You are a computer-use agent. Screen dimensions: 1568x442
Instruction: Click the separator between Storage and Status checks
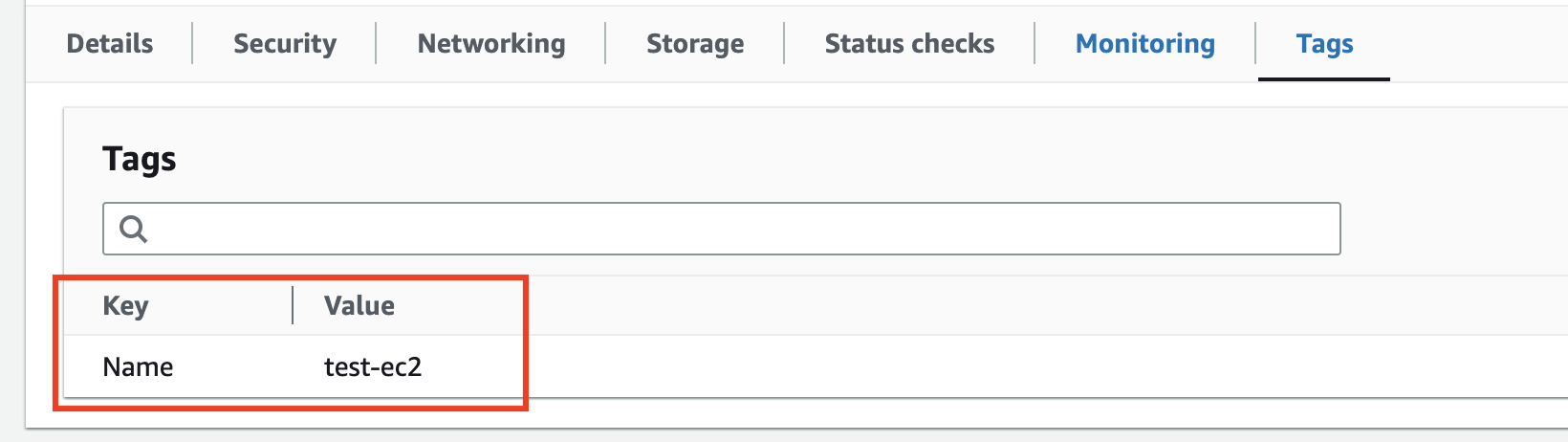784,44
